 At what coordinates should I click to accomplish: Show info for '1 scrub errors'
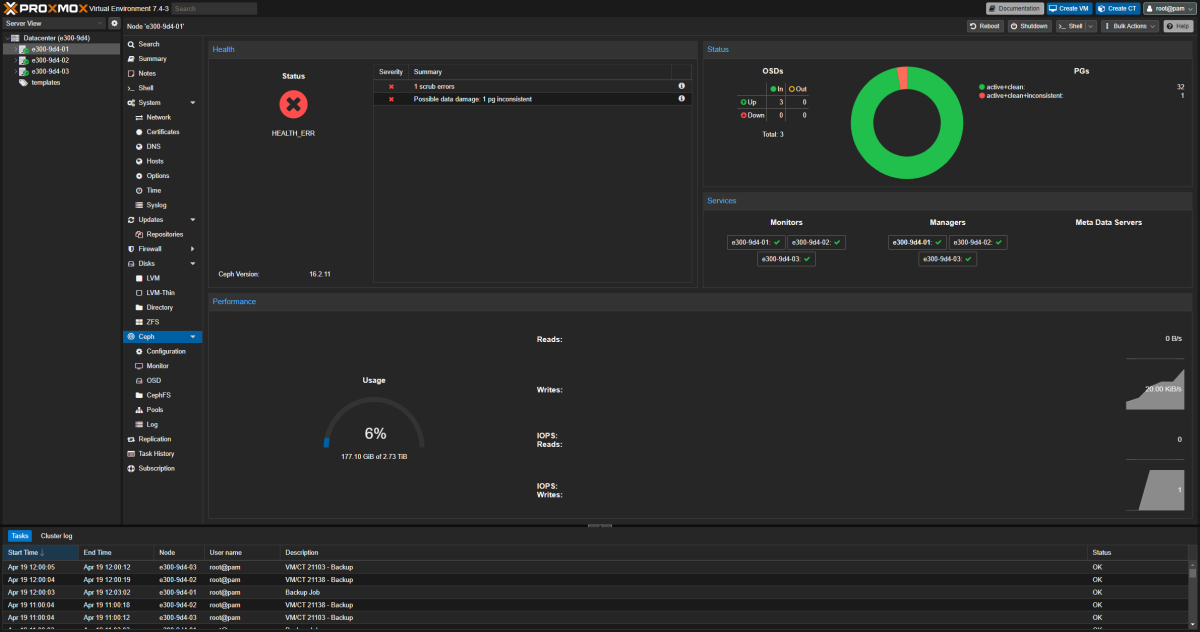[x=681, y=87]
